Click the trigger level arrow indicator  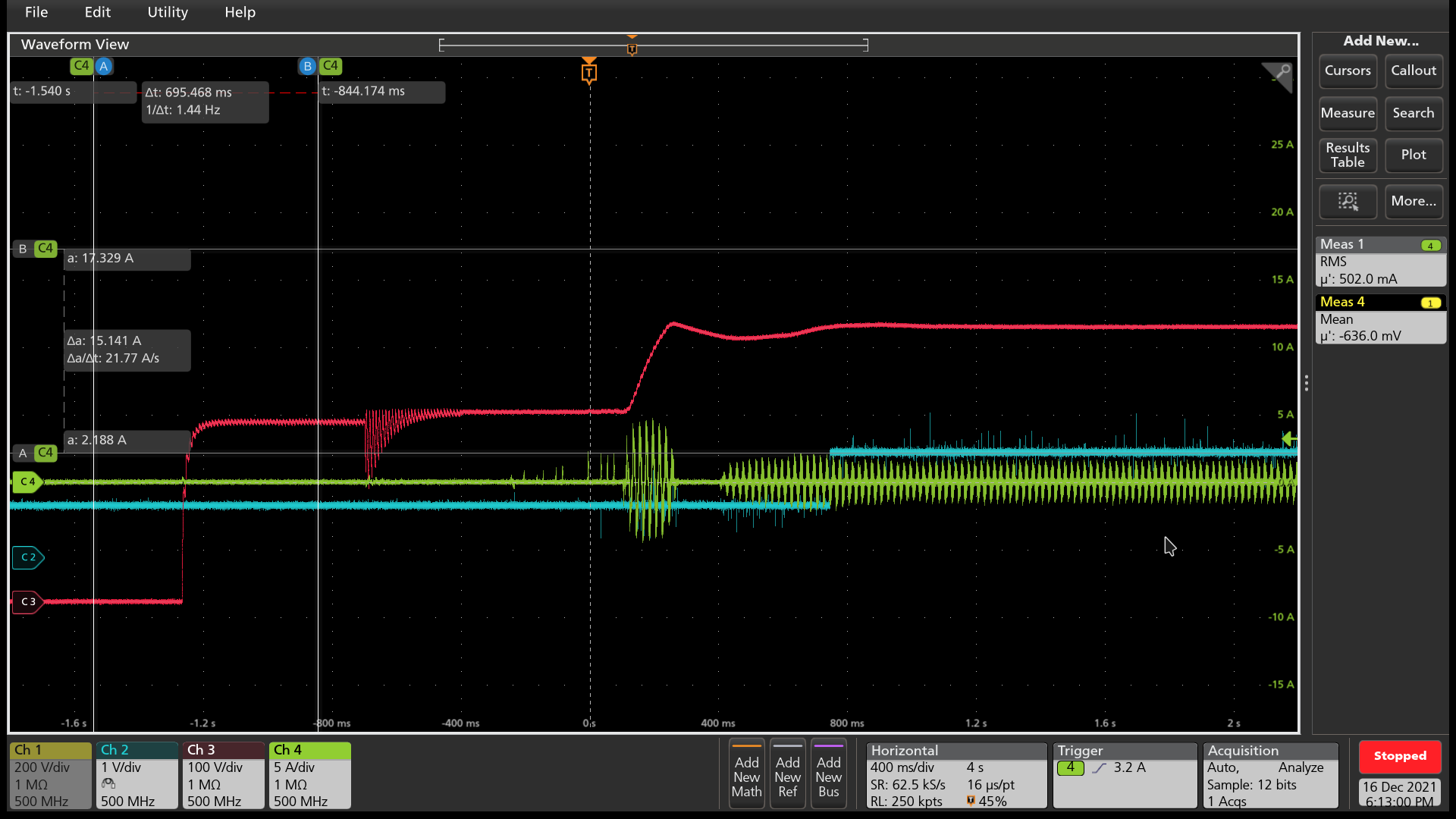pyautogui.click(x=1288, y=439)
